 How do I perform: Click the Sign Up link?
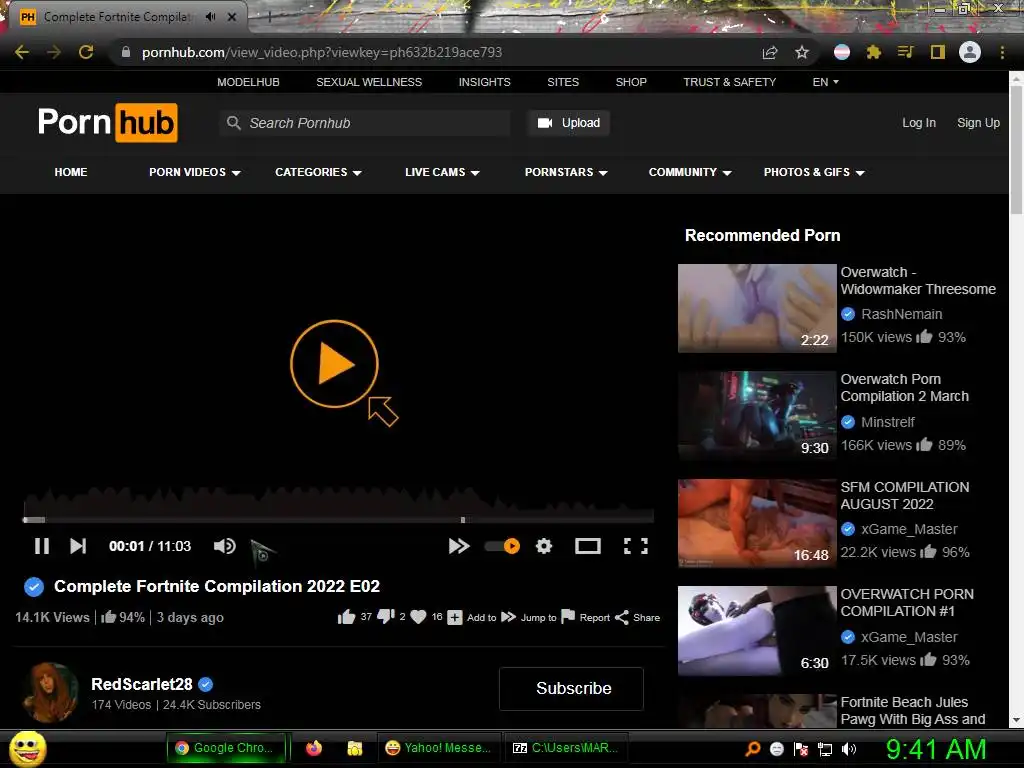point(978,123)
